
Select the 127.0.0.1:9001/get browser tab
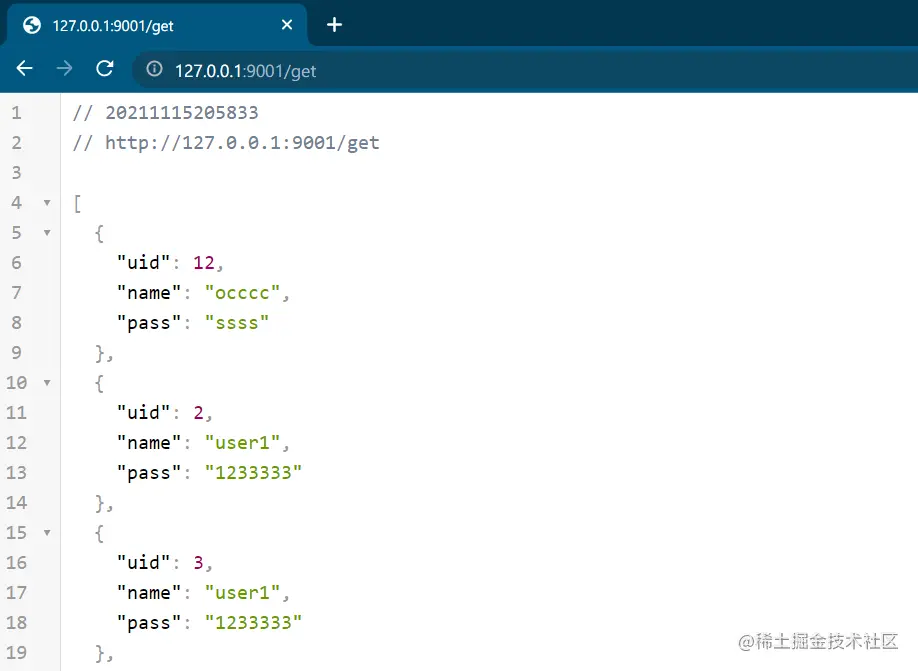(156, 25)
